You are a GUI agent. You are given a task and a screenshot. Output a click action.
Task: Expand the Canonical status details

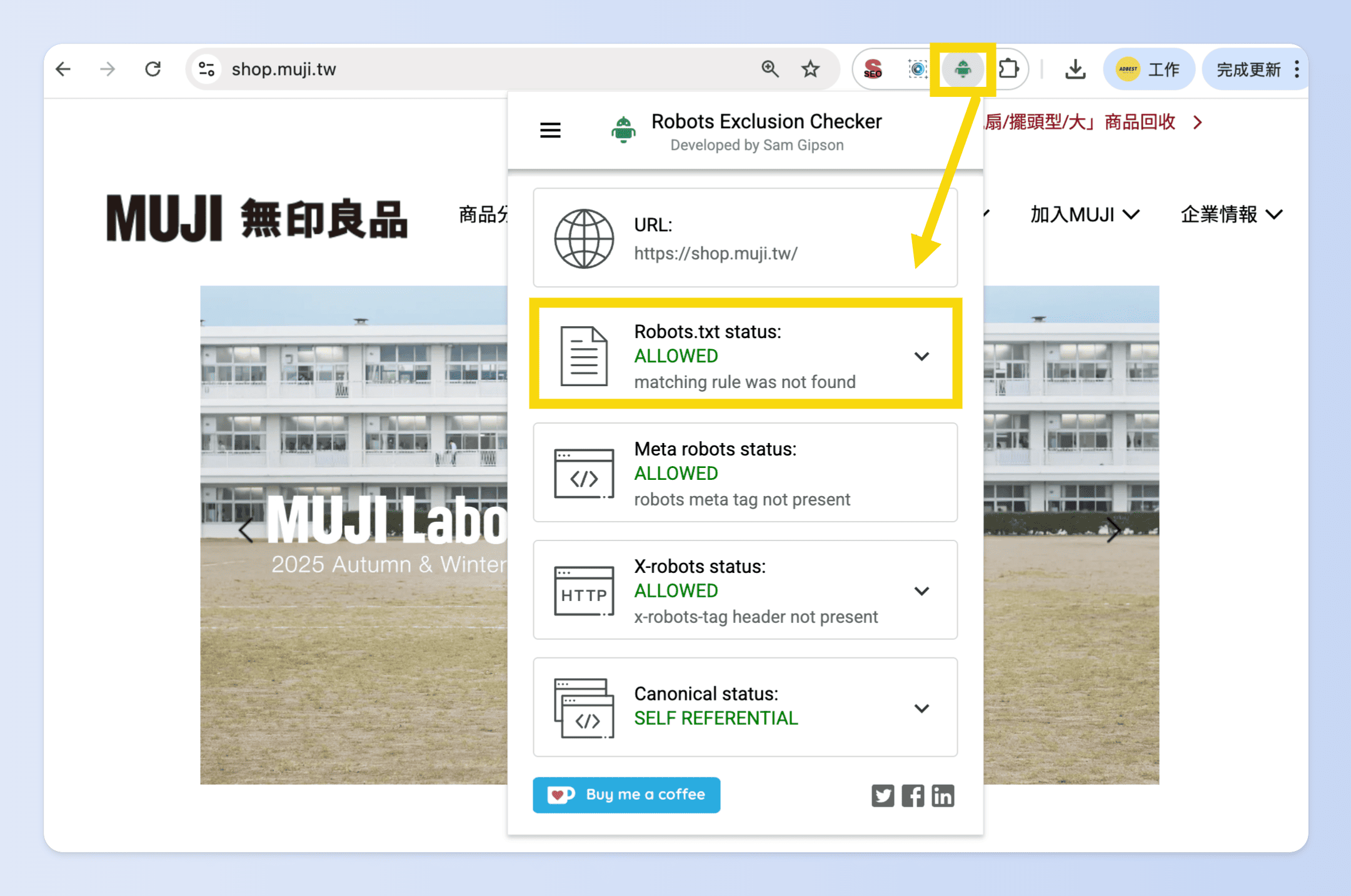click(922, 708)
